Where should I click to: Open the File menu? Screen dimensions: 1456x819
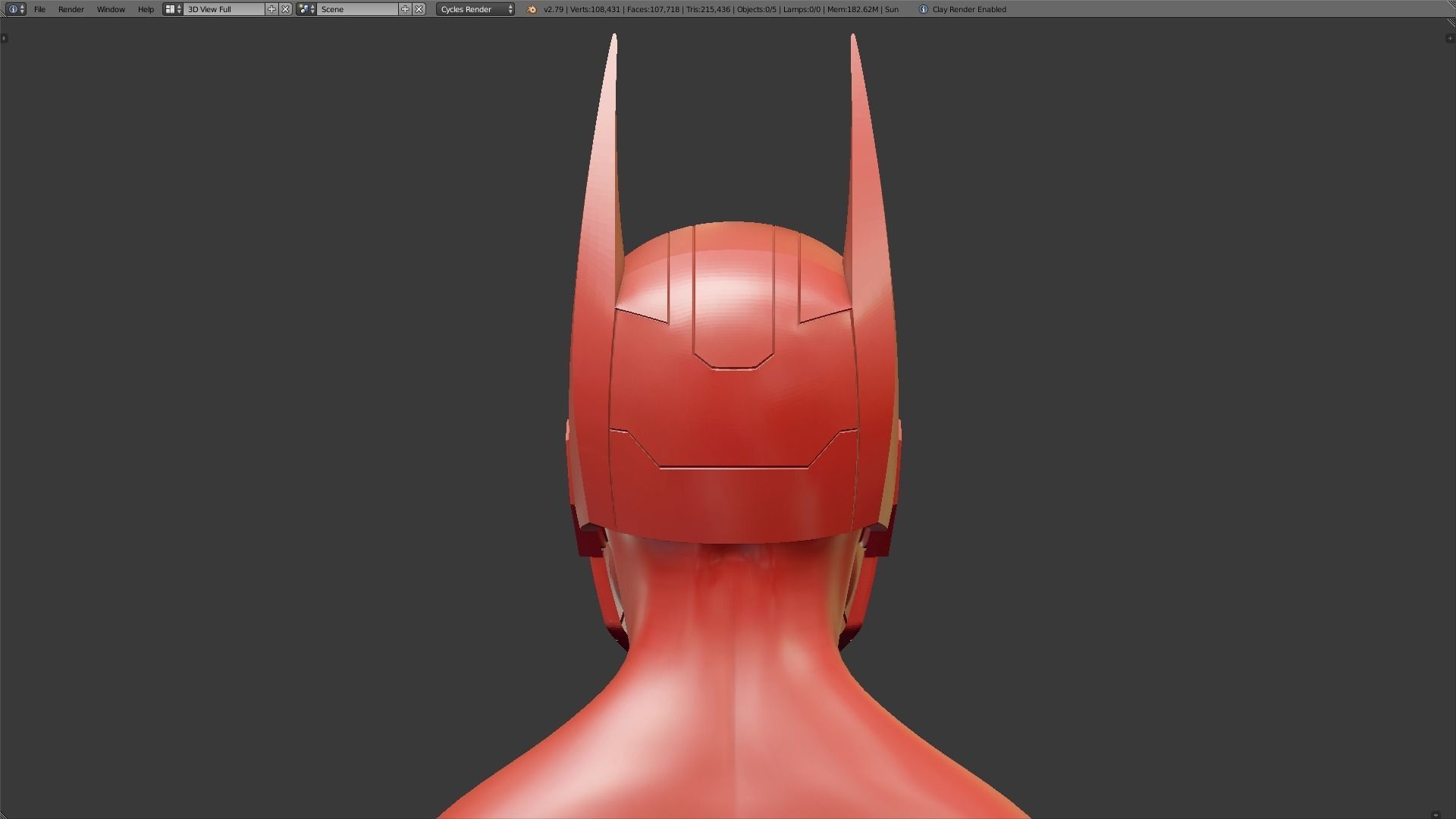coord(39,9)
